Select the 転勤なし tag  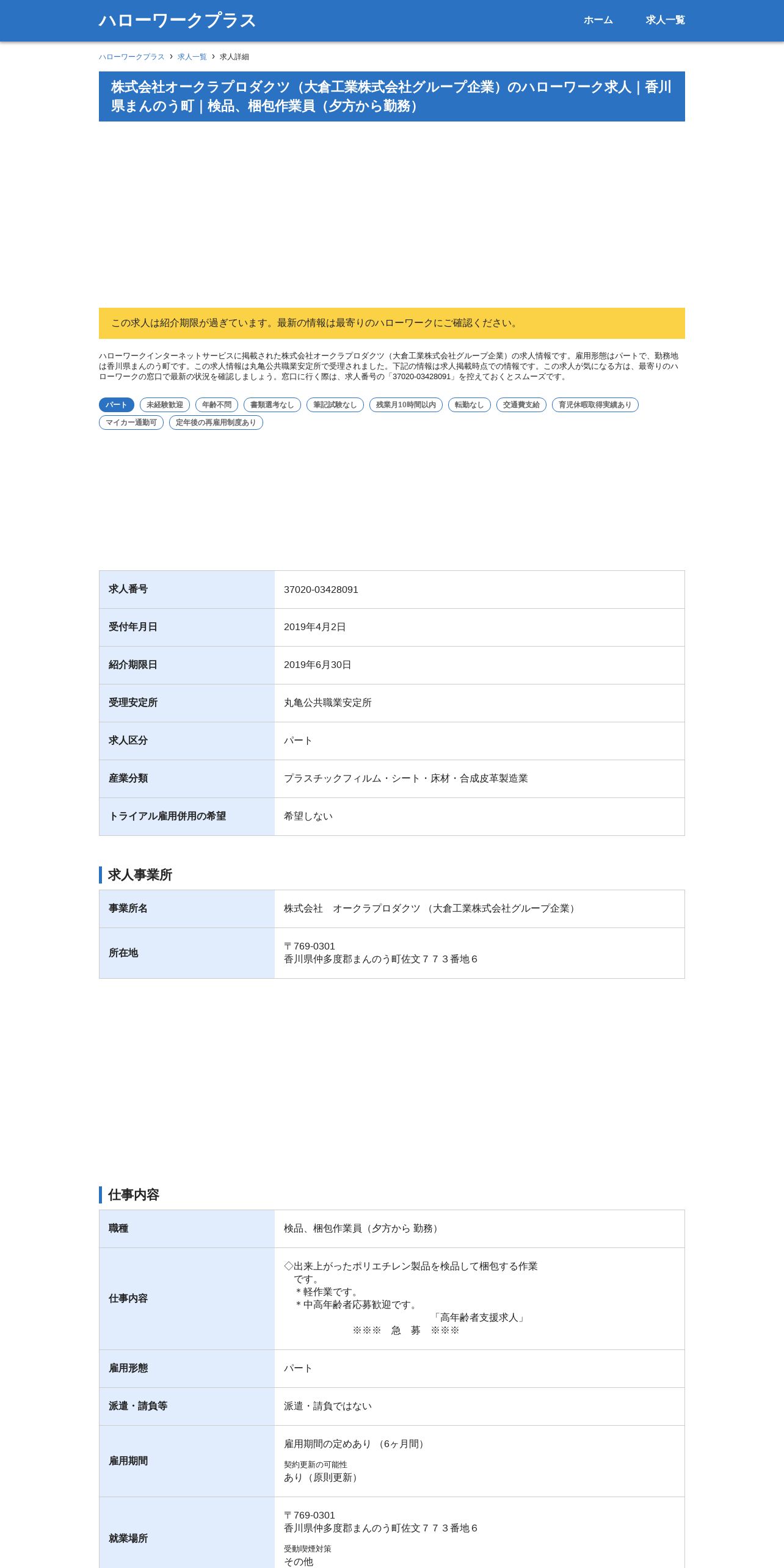coord(470,405)
